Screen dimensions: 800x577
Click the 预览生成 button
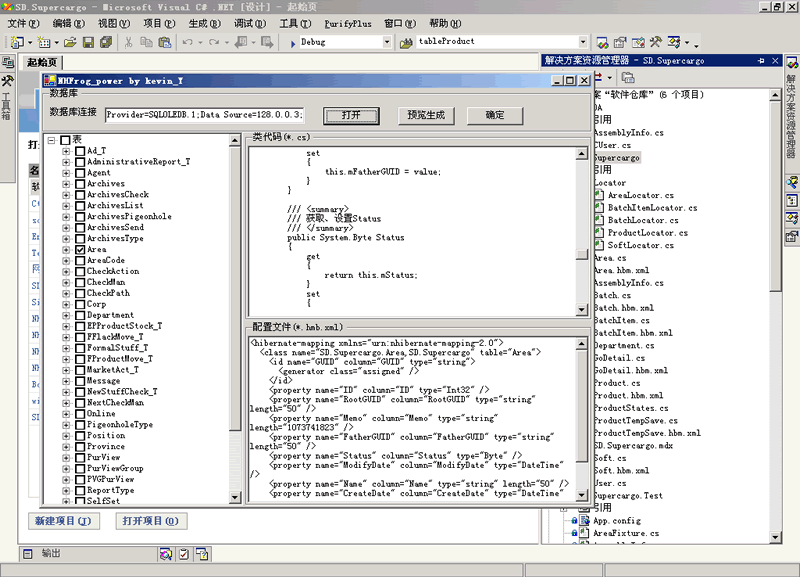[426, 115]
